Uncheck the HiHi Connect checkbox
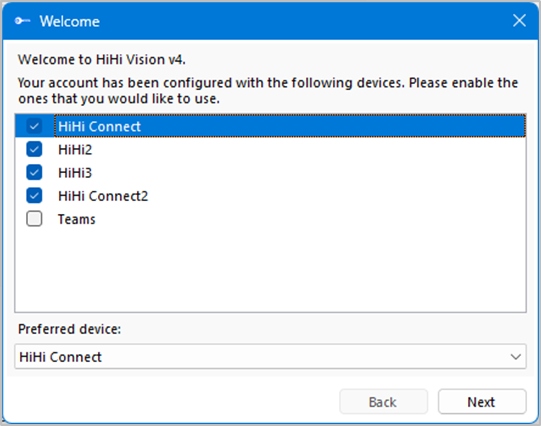Viewport: 541px width, 426px height. tap(34, 126)
